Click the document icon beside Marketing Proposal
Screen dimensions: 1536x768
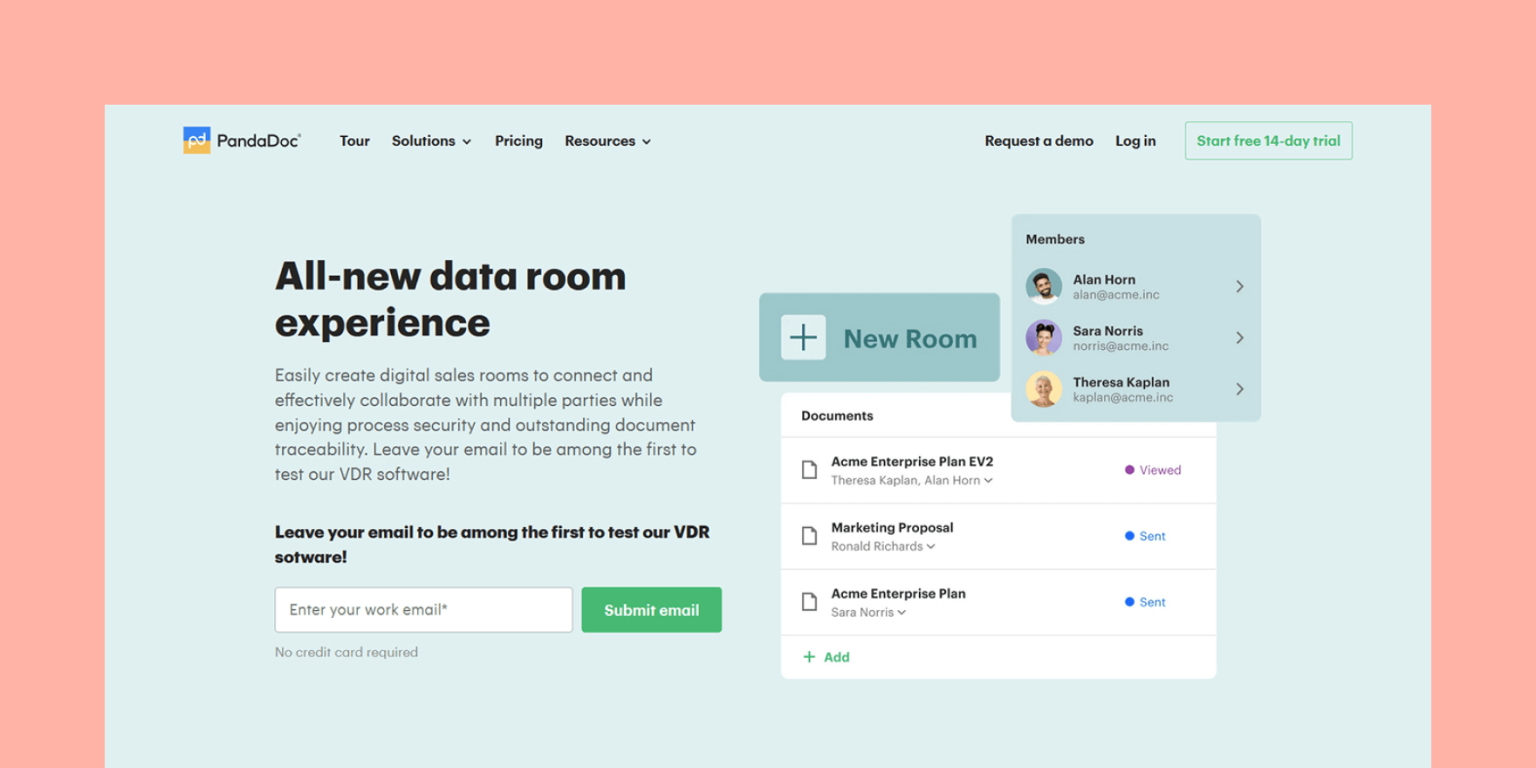pyautogui.click(x=809, y=536)
